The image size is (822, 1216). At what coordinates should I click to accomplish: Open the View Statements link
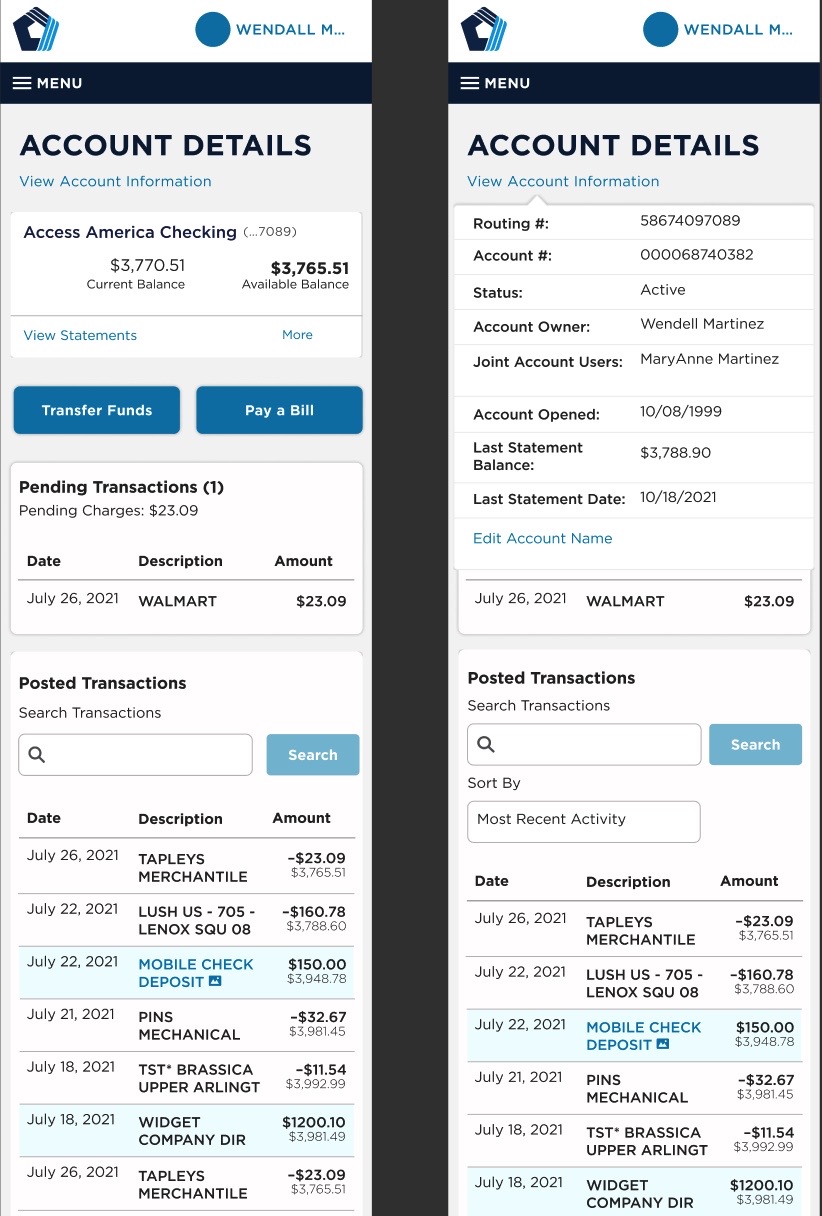coord(80,335)
